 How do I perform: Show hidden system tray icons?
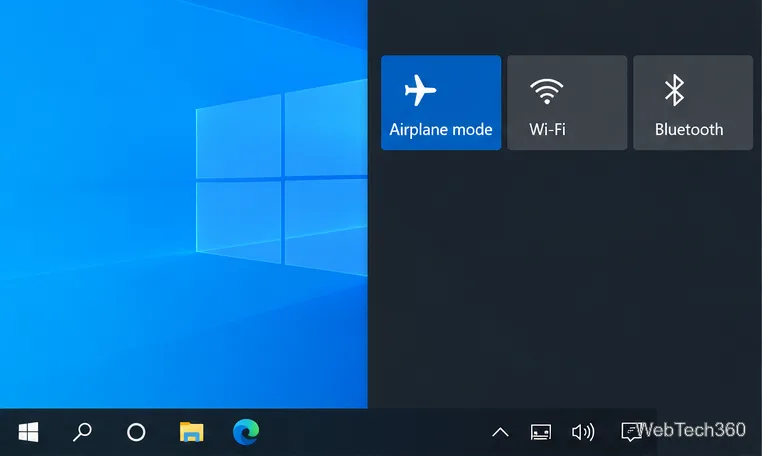tap(500, 432)
